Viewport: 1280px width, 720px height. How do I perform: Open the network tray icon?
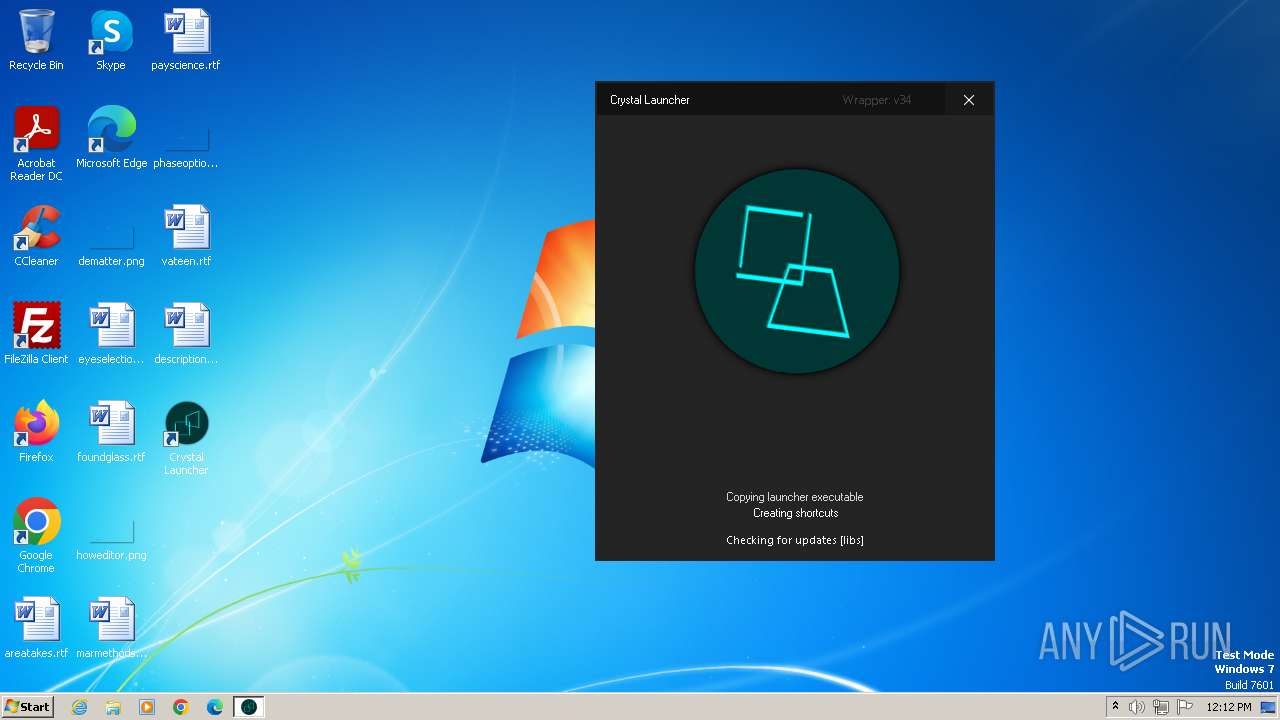click(1161, 707)
